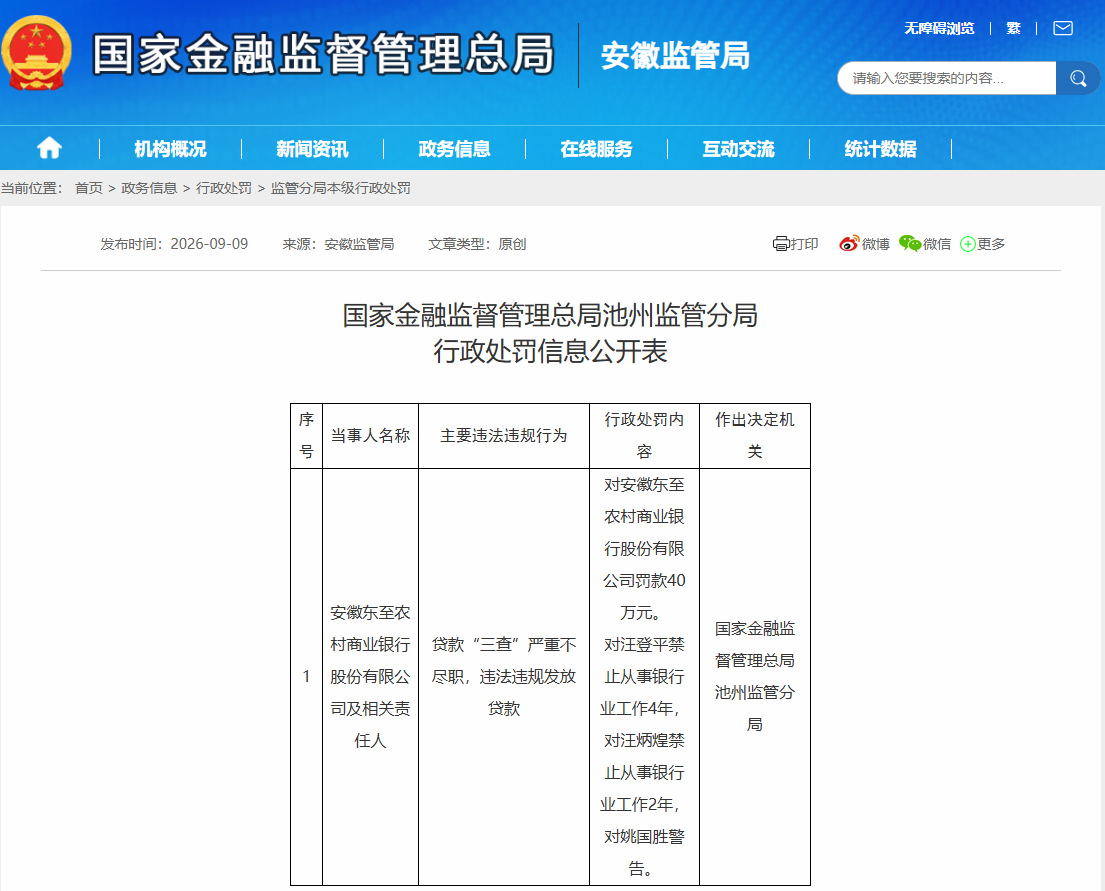Click the 行政处罚内容 table header
The height and width of the screenshot is (891, 1105).
(x=644, y=436)
